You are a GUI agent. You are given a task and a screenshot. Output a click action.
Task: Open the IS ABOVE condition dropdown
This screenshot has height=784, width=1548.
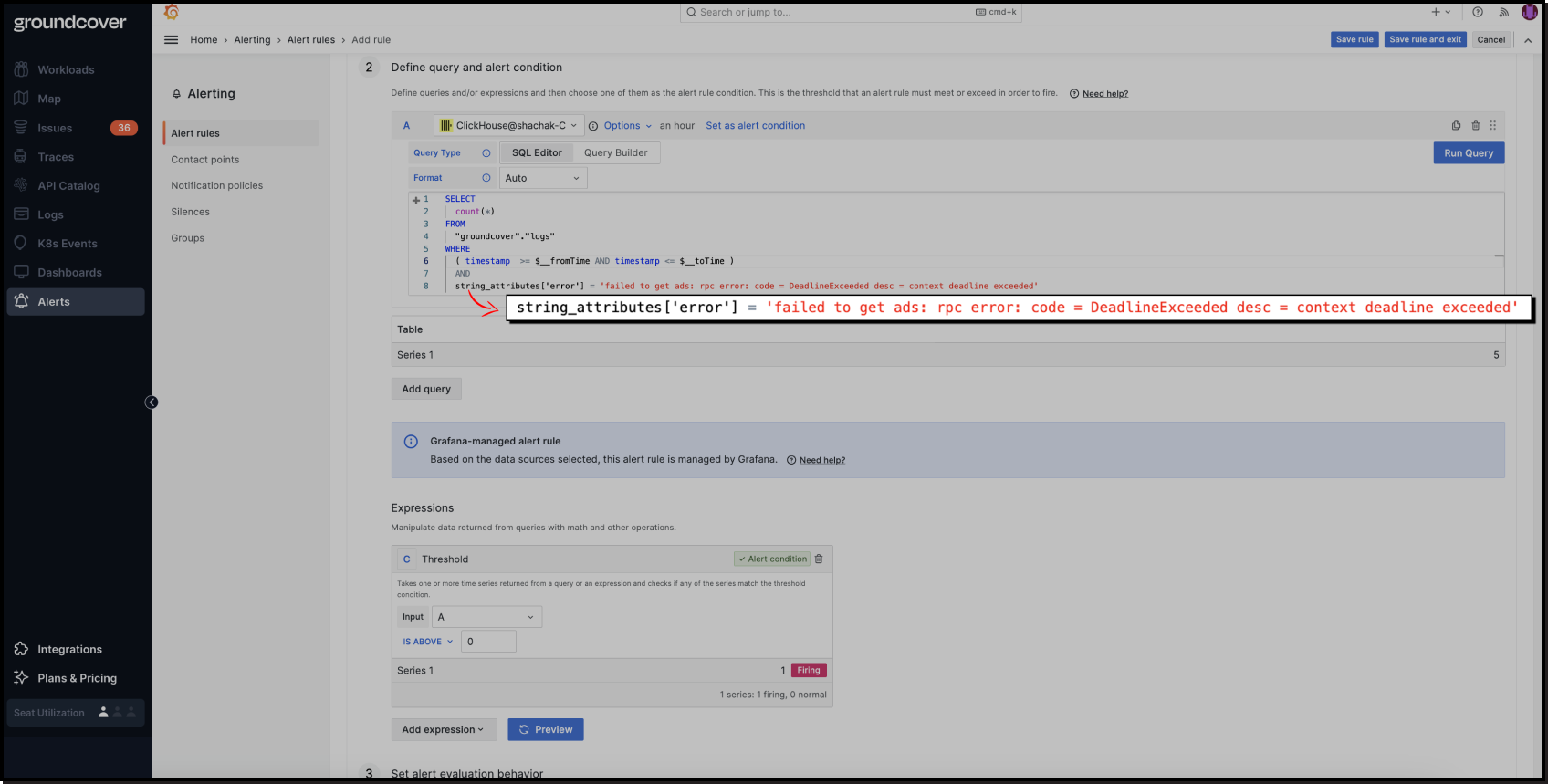pos(427,642)
